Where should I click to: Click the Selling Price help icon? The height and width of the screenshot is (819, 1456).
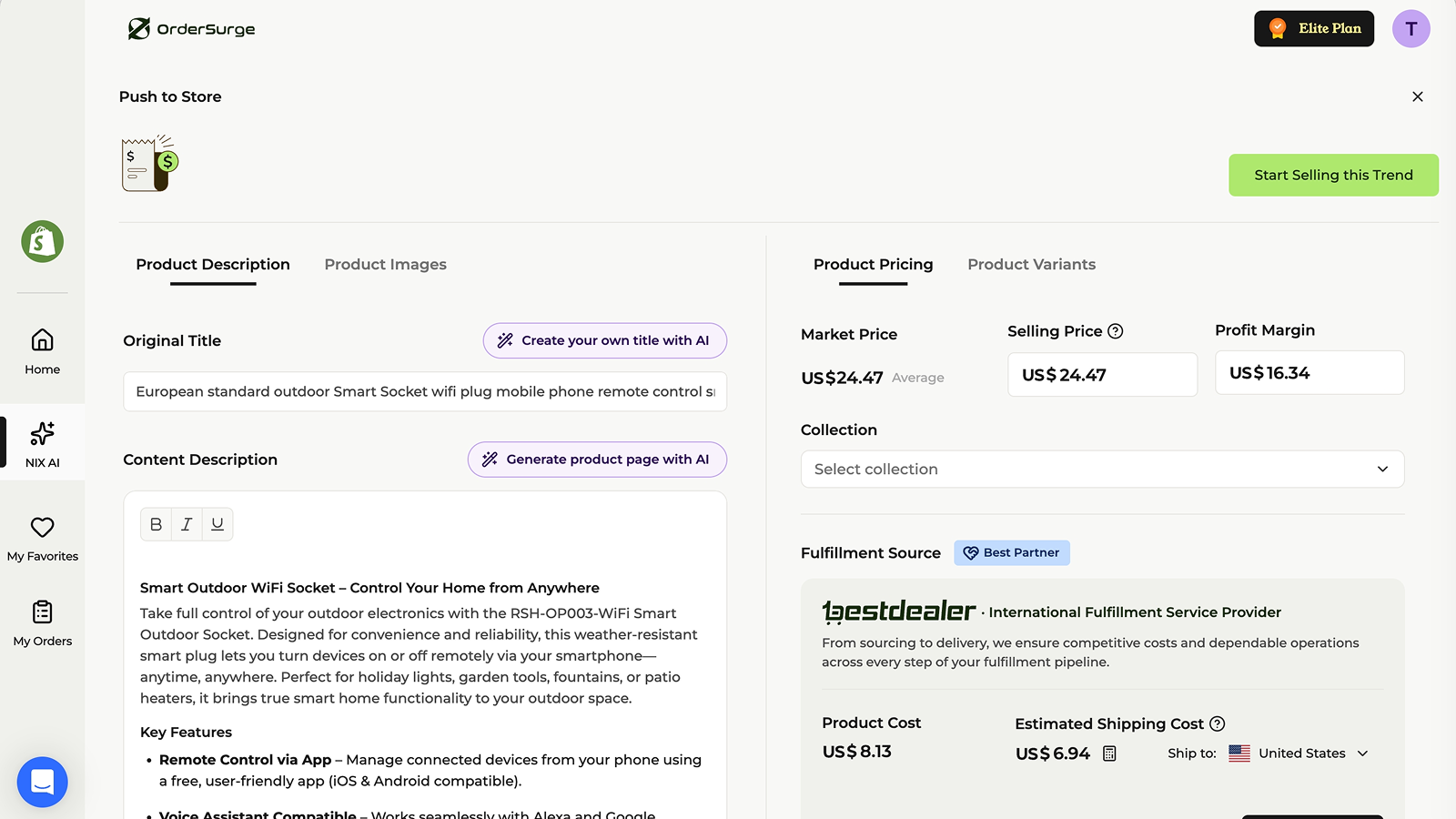[1116, 331]
